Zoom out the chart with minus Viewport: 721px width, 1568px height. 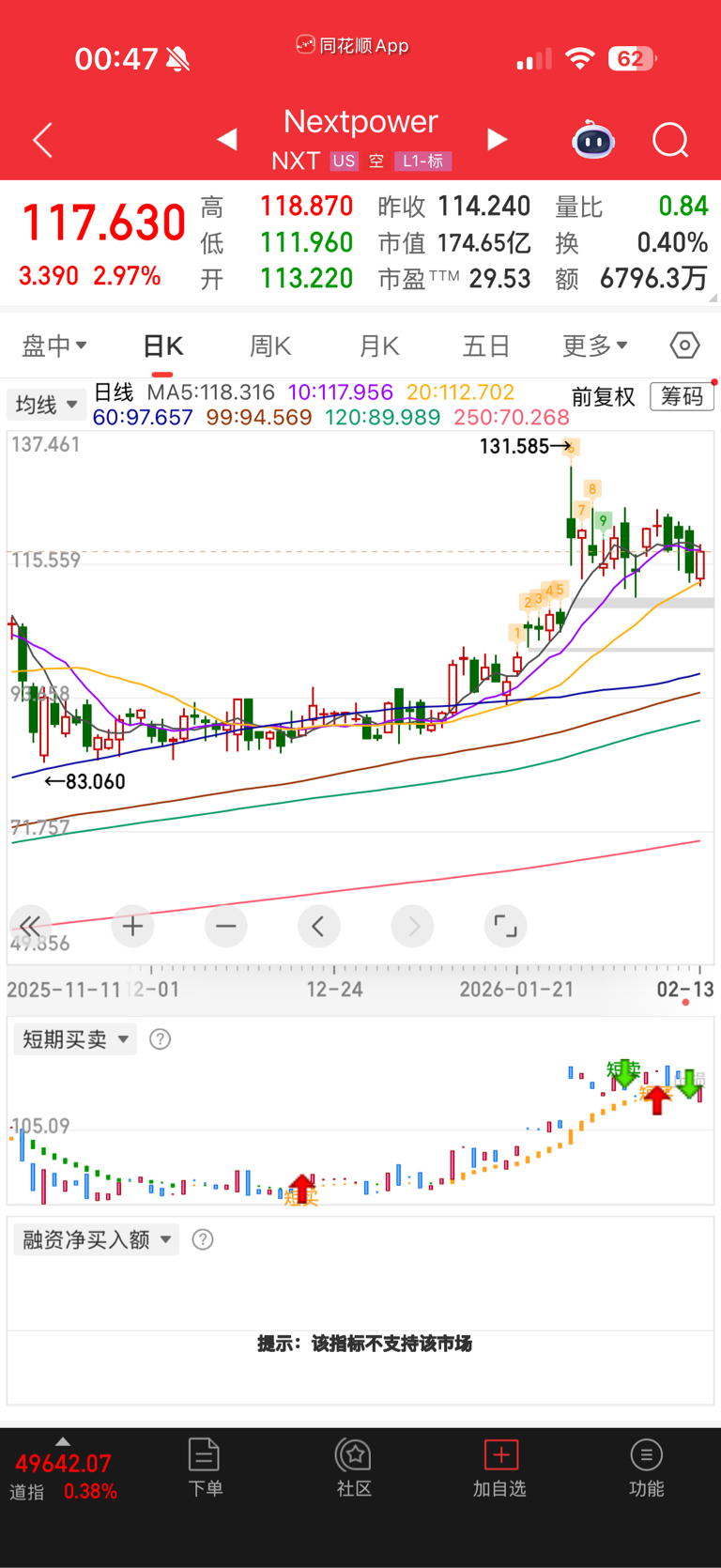(225, 927)
